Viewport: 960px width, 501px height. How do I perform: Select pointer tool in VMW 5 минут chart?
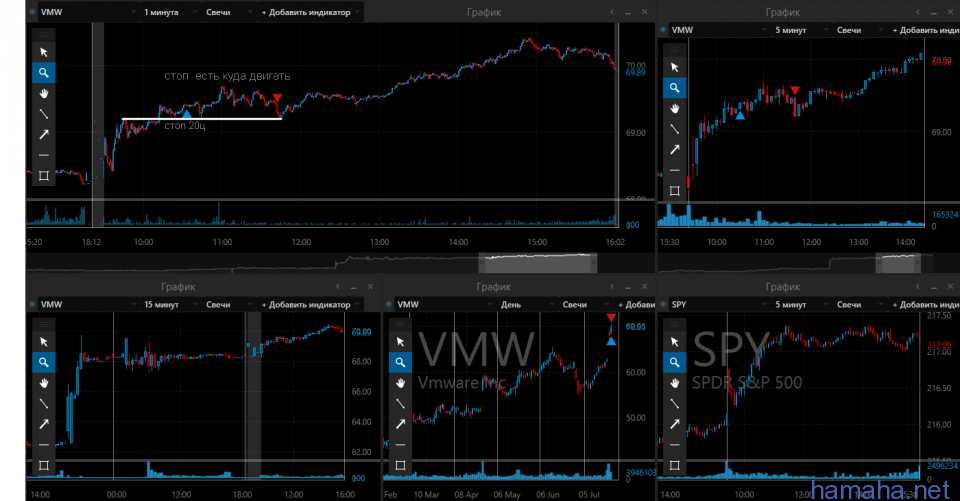point(674,67)
